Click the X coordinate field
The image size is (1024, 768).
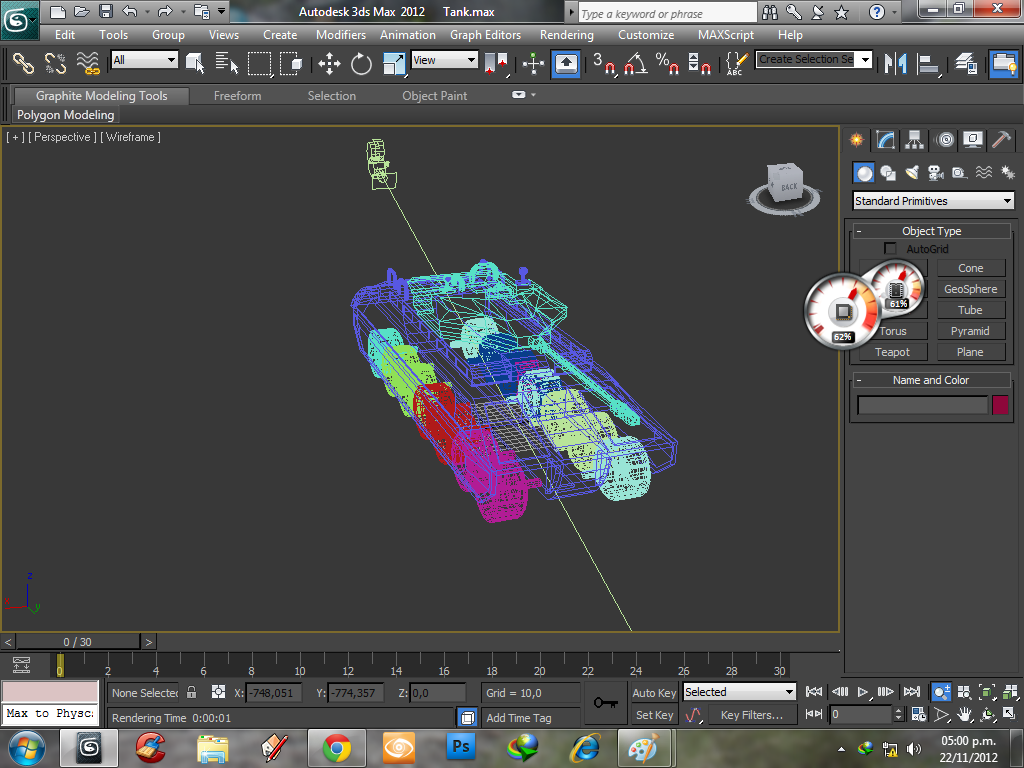pyautogui.click(x=274, y=693)
